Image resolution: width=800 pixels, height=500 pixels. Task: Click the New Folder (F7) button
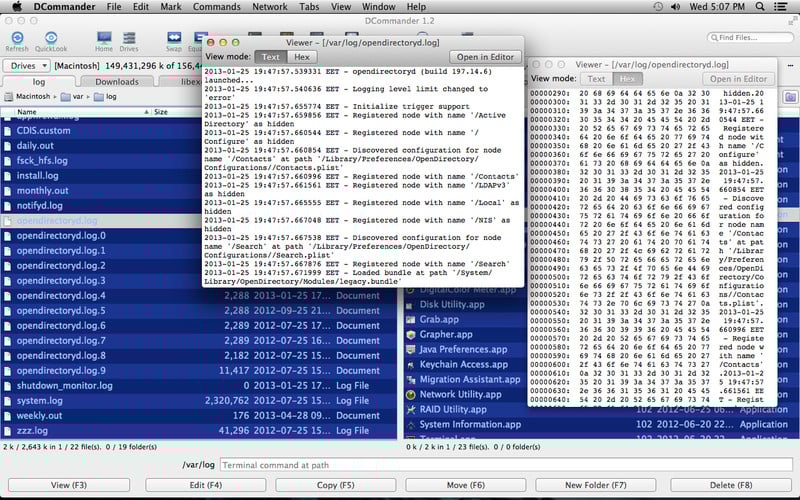pyautogui.click(x=596, y=485)
